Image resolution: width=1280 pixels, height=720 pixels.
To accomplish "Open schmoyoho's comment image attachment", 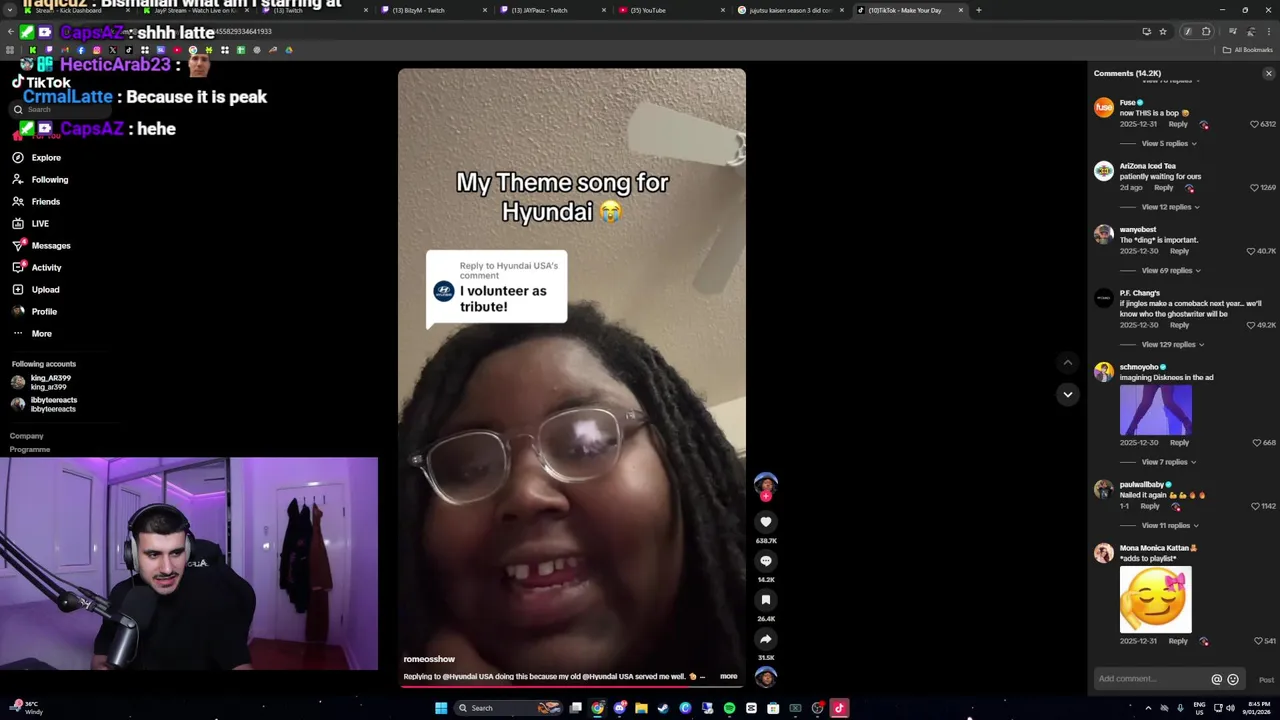I will click(x=1156, y=410).
